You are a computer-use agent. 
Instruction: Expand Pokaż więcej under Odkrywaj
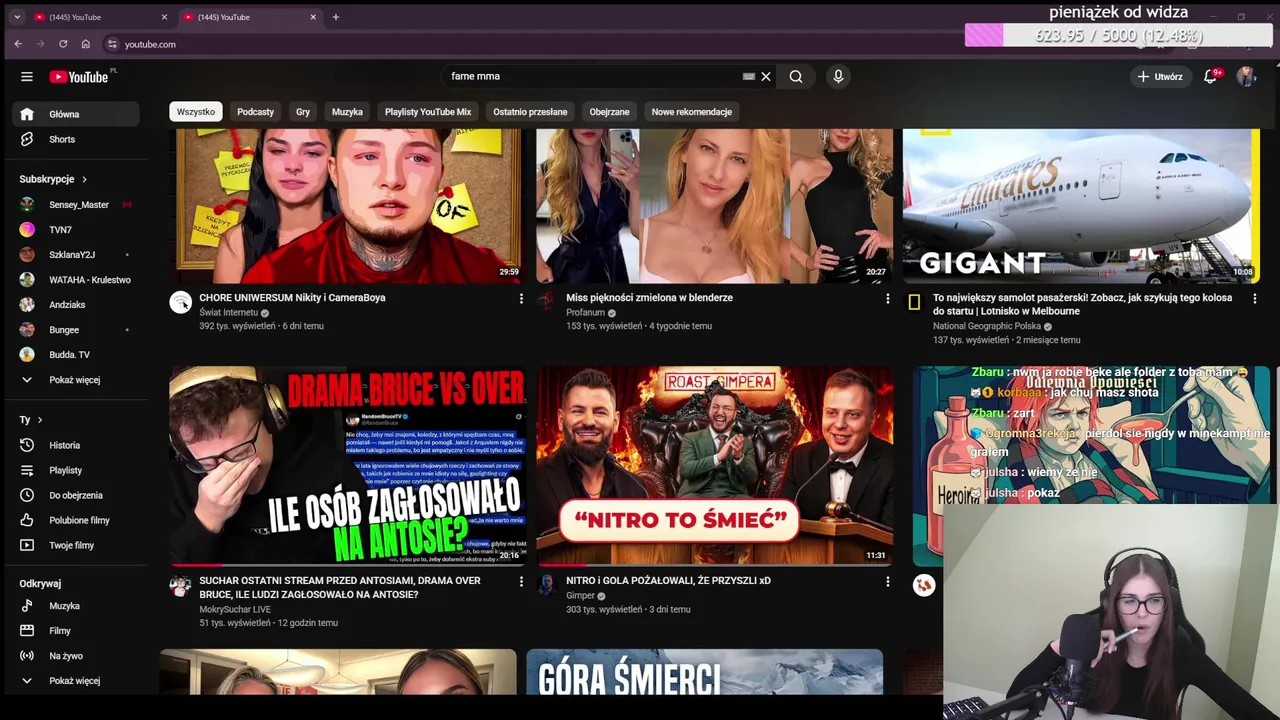76,681
